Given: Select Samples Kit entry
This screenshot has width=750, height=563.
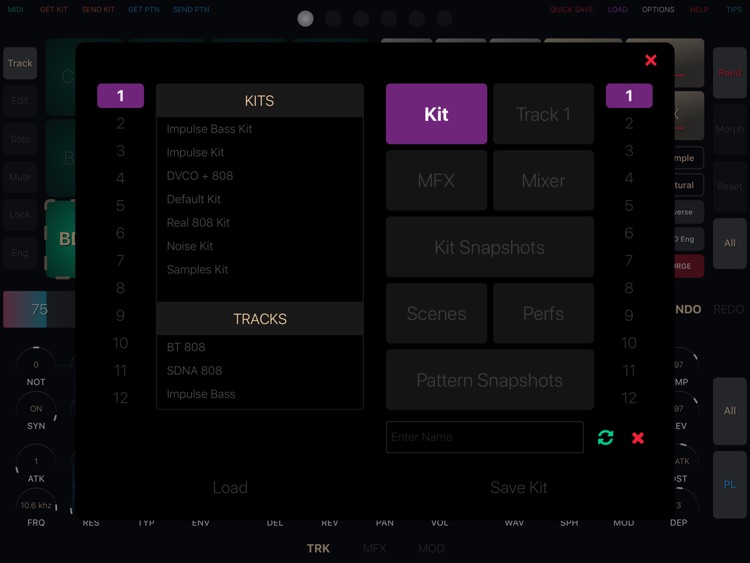Looking at the screenshot, I should pos(260,269).
